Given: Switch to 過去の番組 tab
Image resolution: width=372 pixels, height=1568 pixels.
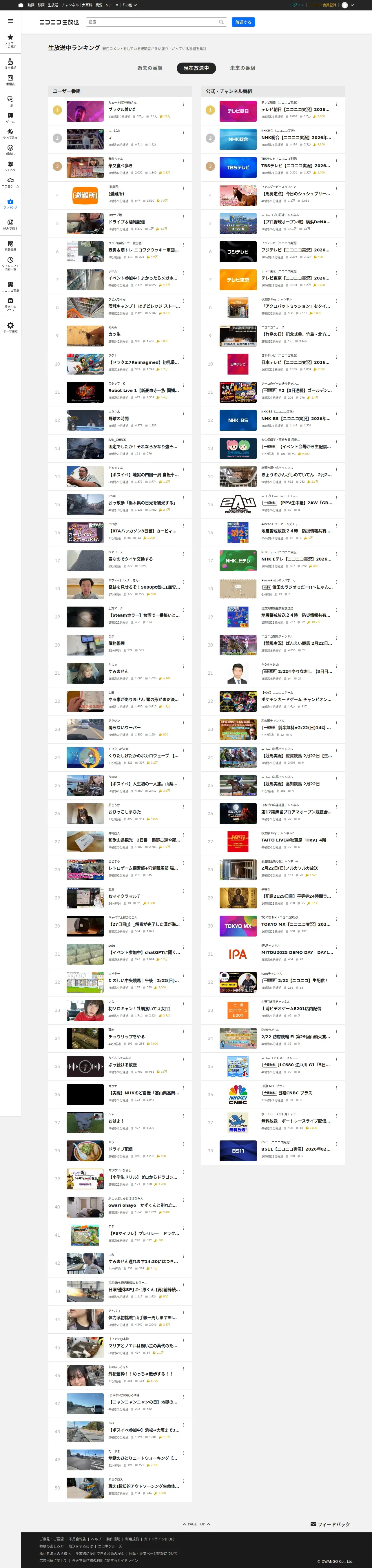Looking at the screenshot, I should coord(150,68).
